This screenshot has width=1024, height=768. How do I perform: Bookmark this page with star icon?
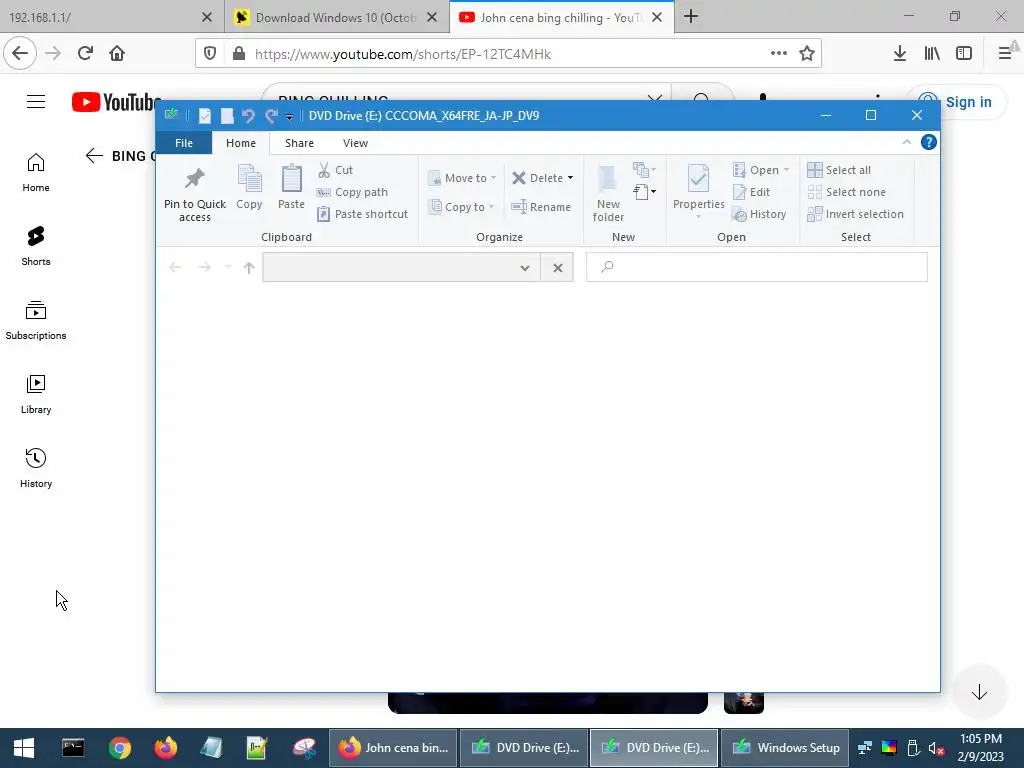(807, 54)
